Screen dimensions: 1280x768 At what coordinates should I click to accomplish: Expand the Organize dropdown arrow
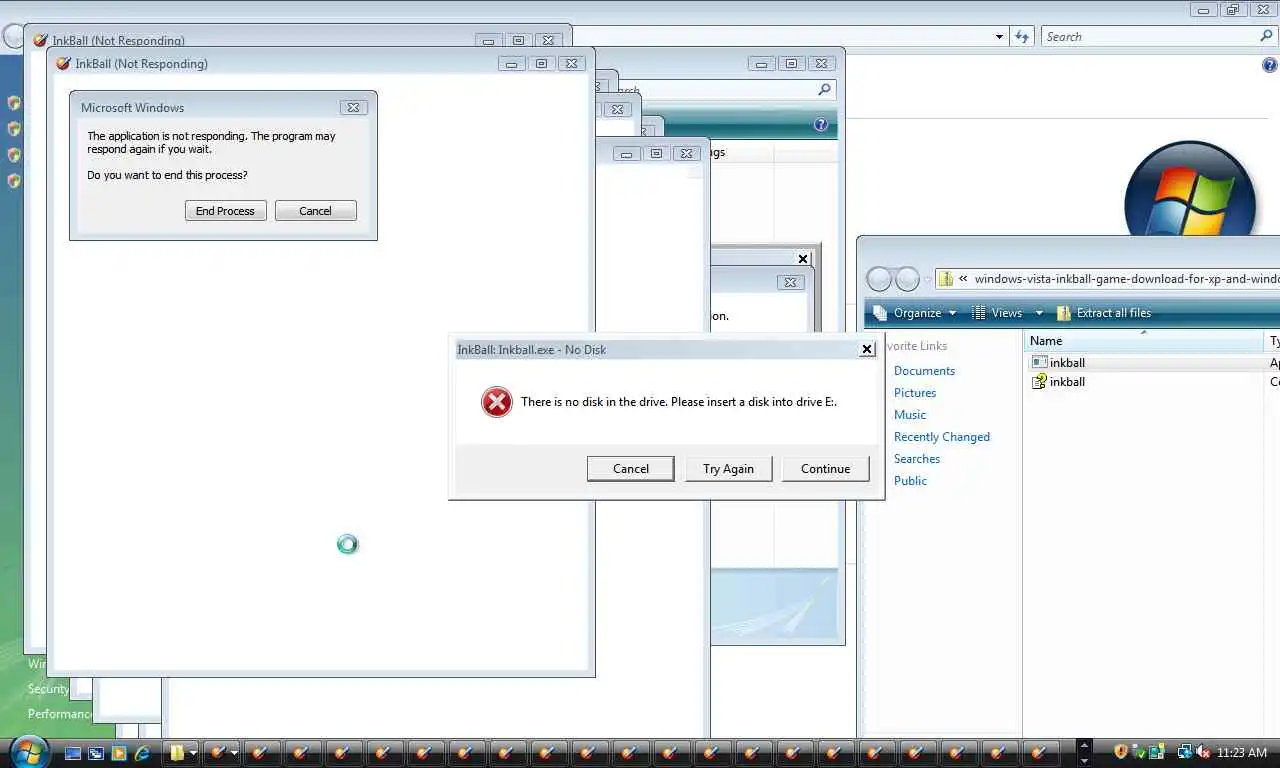point(952,313)
